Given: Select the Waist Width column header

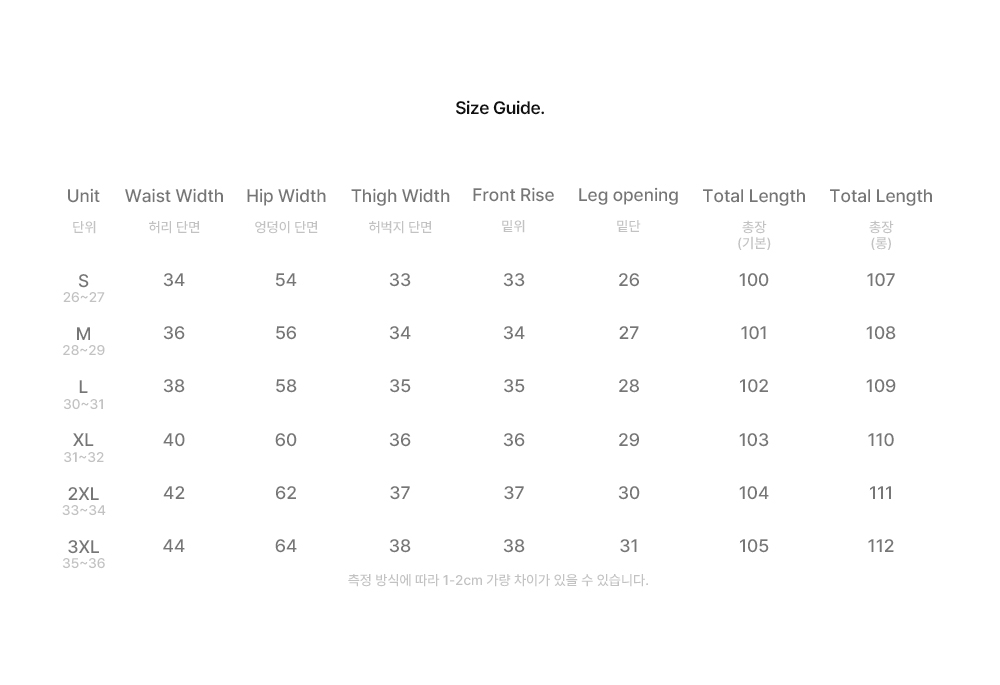Looking at the screenshot, I should click(174, 196).
